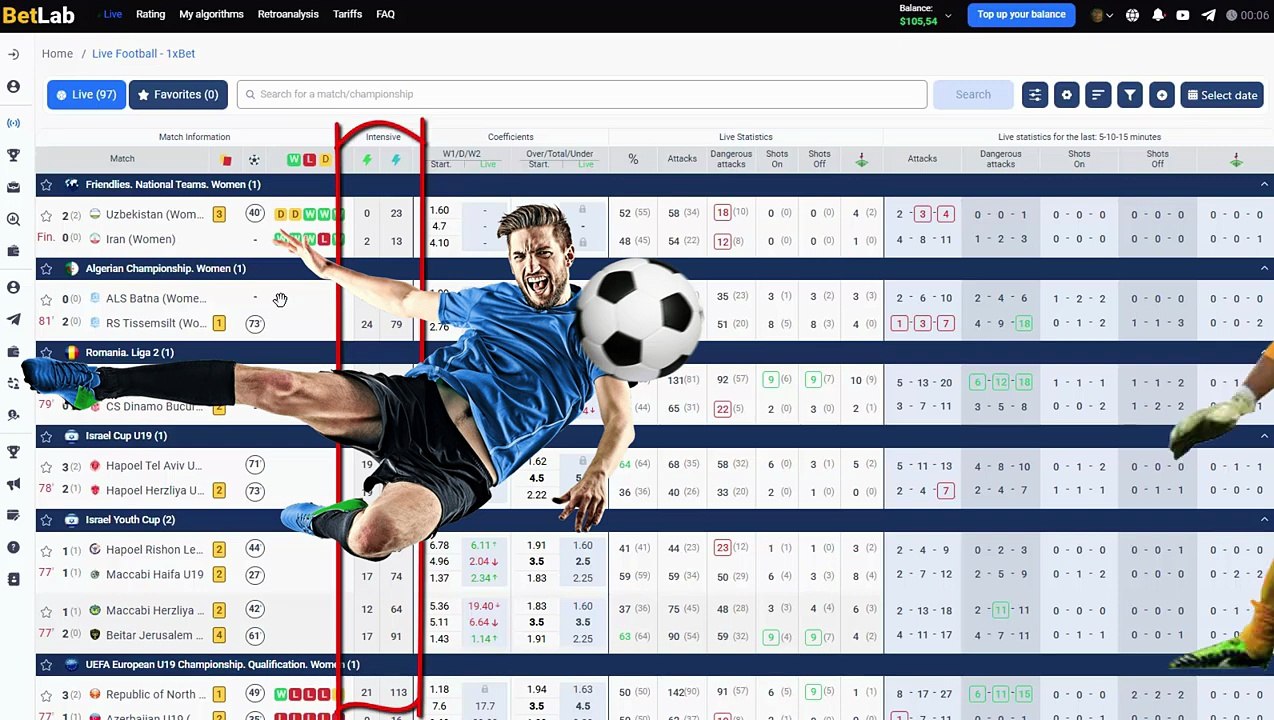Click the W/L/D form column header
Image resolution: width=1274 pixels, height=720 pixels.
tap(309, 160)
